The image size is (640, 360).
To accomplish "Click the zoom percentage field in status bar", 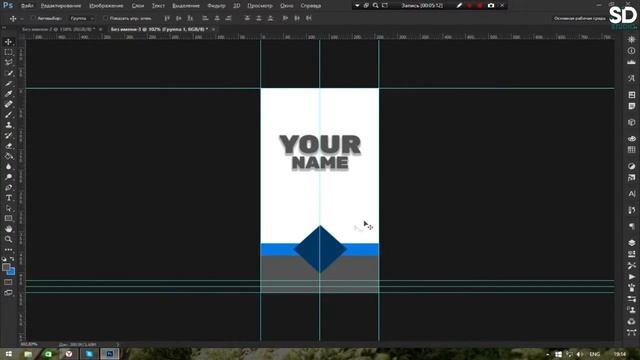I will coord(29,344).
